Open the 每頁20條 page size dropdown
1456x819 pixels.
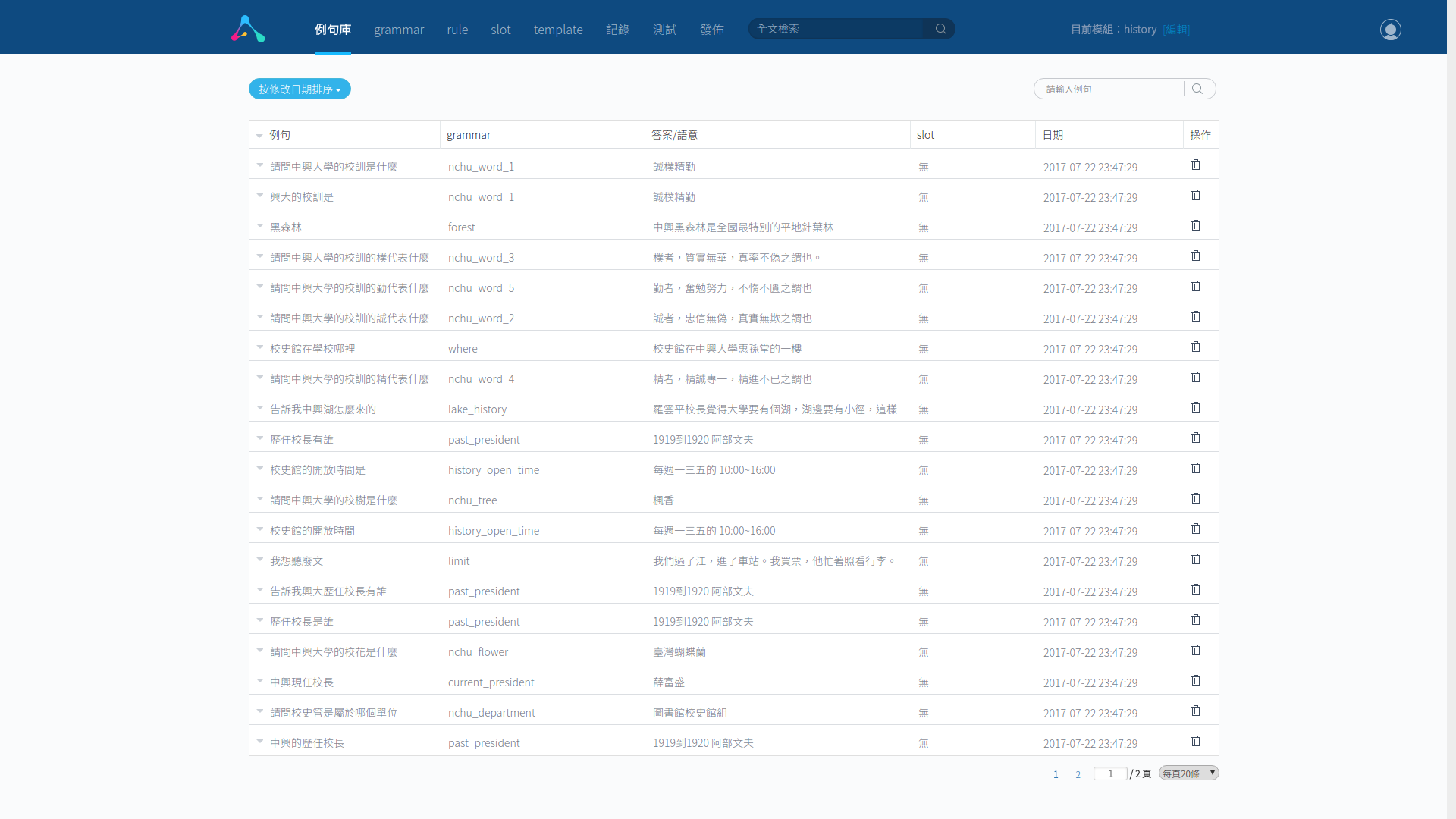[x=1188, y=773]
